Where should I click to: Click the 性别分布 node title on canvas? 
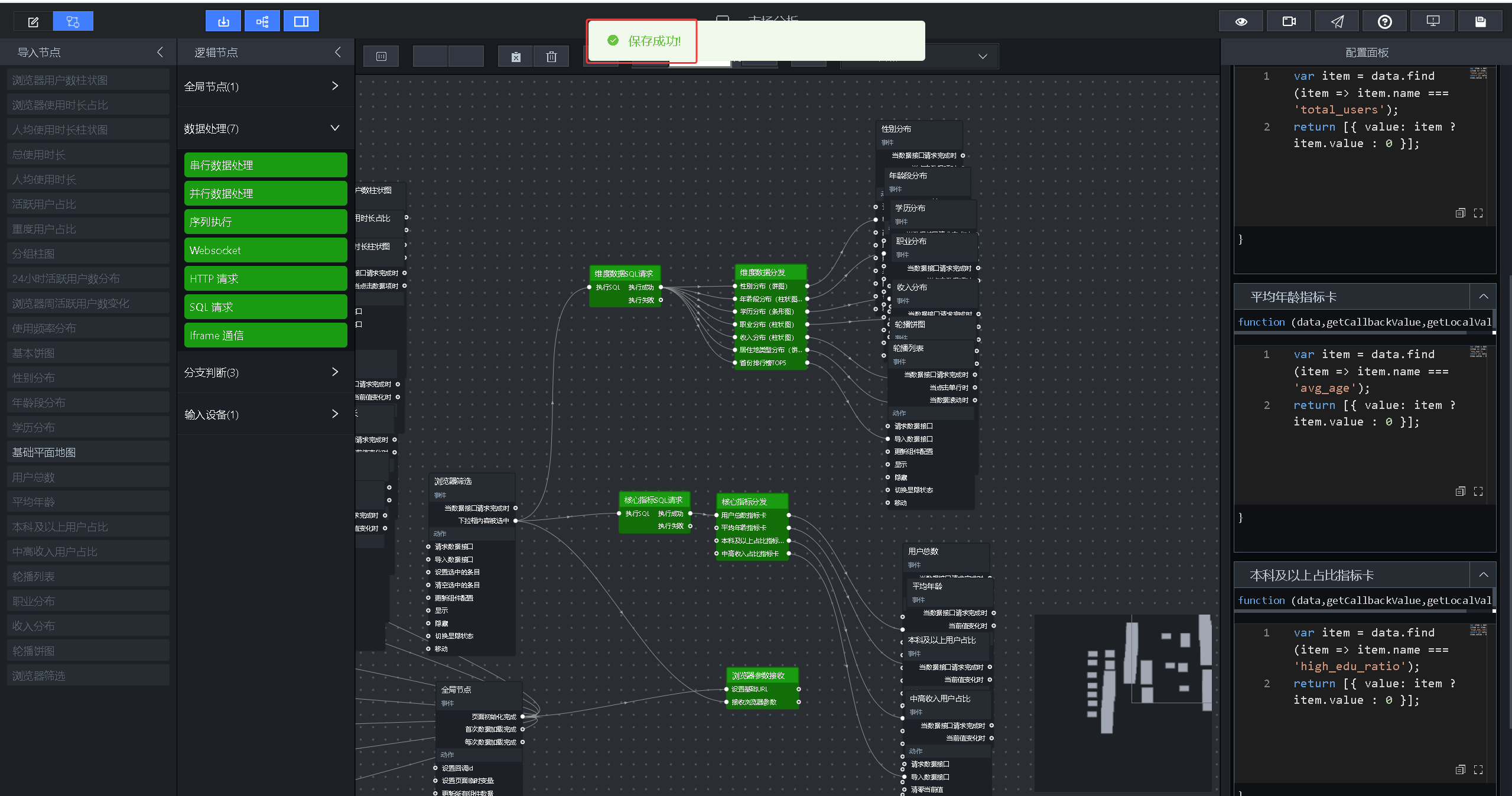click(x=896, y=129)
